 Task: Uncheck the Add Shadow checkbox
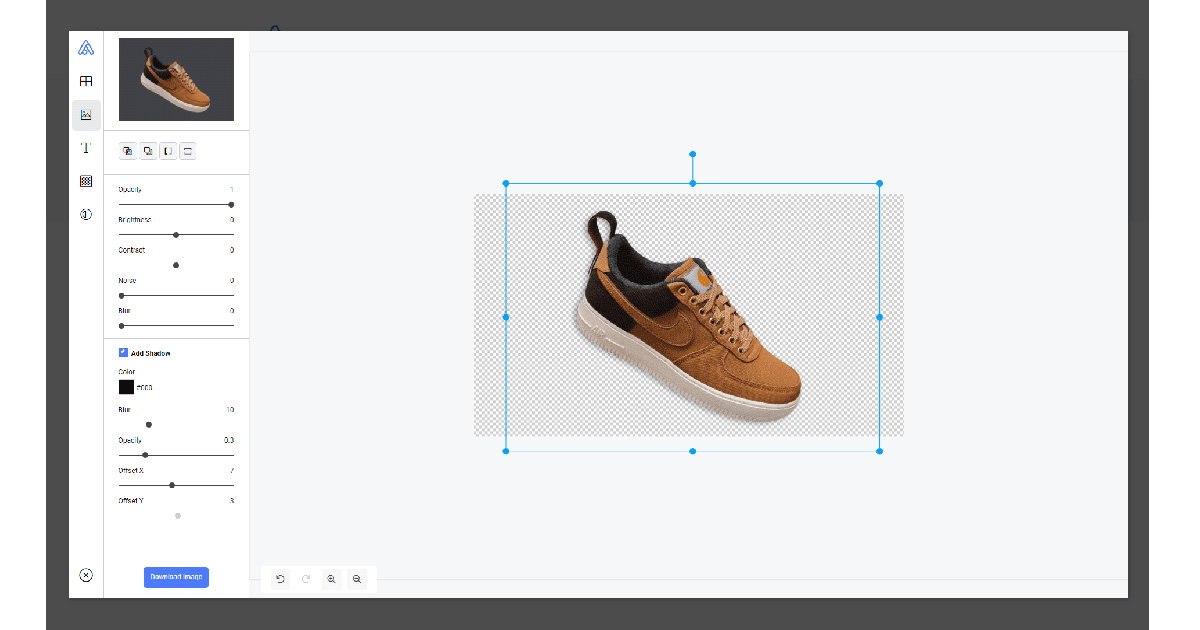tap(123, 352)
